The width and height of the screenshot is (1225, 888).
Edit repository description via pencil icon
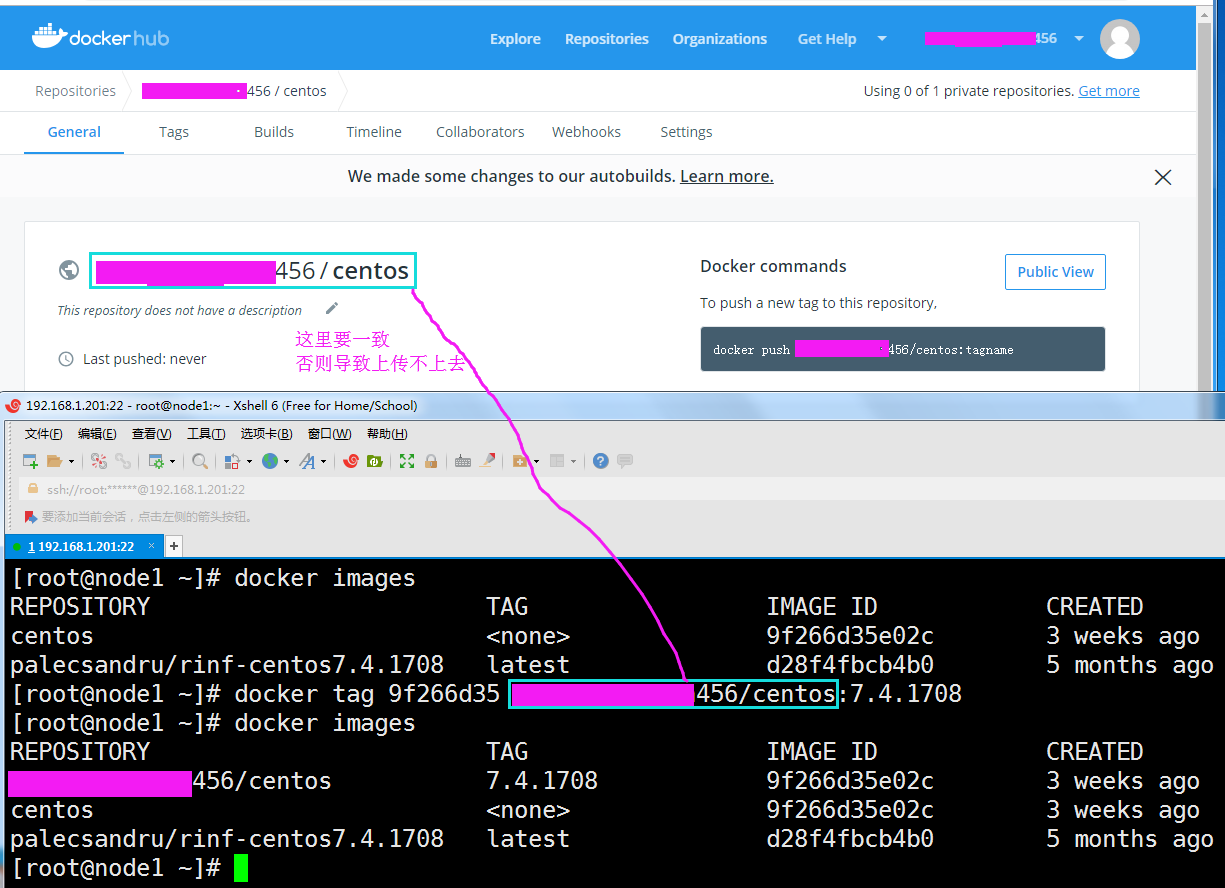tap(332, 308)
